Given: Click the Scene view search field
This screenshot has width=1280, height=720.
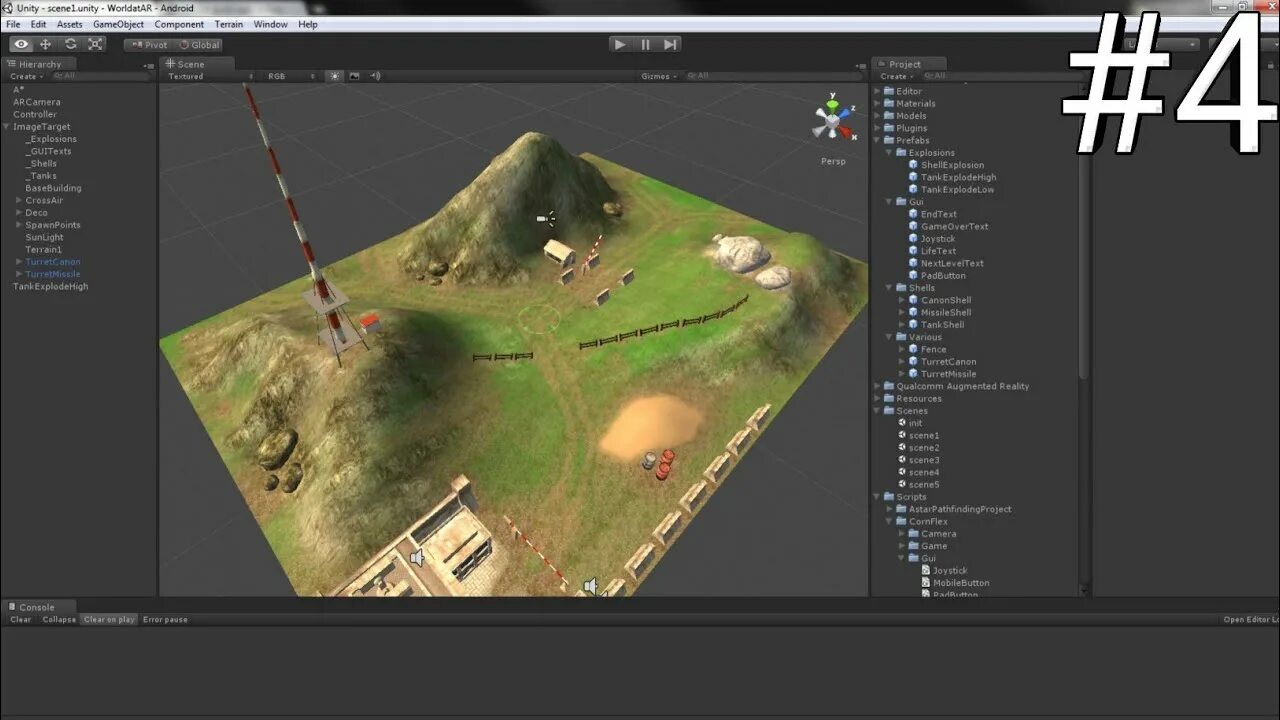Looking at the screenshot, I should pyautogui.click(x=772, y=76).
